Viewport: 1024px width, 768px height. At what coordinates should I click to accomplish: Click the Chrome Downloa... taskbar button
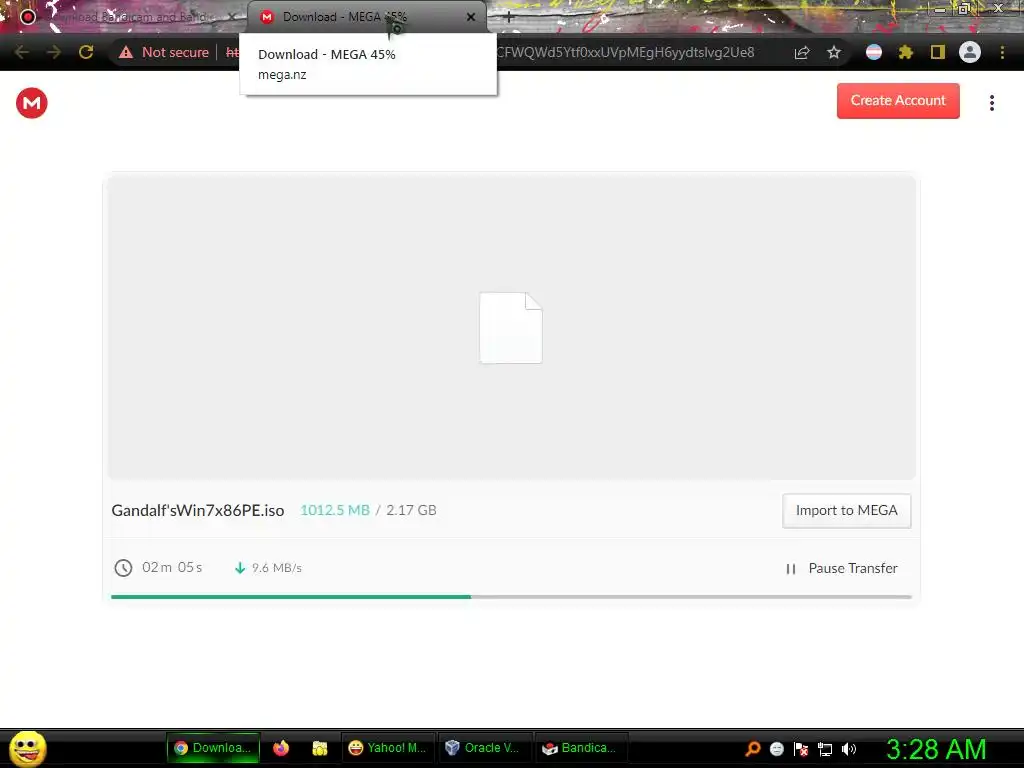[x=213, y=748]
